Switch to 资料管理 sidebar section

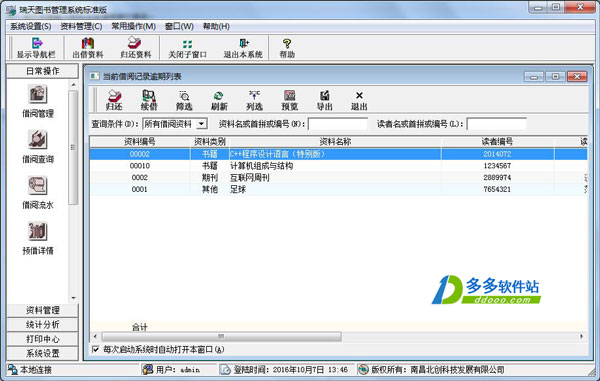tap(42, 310)
